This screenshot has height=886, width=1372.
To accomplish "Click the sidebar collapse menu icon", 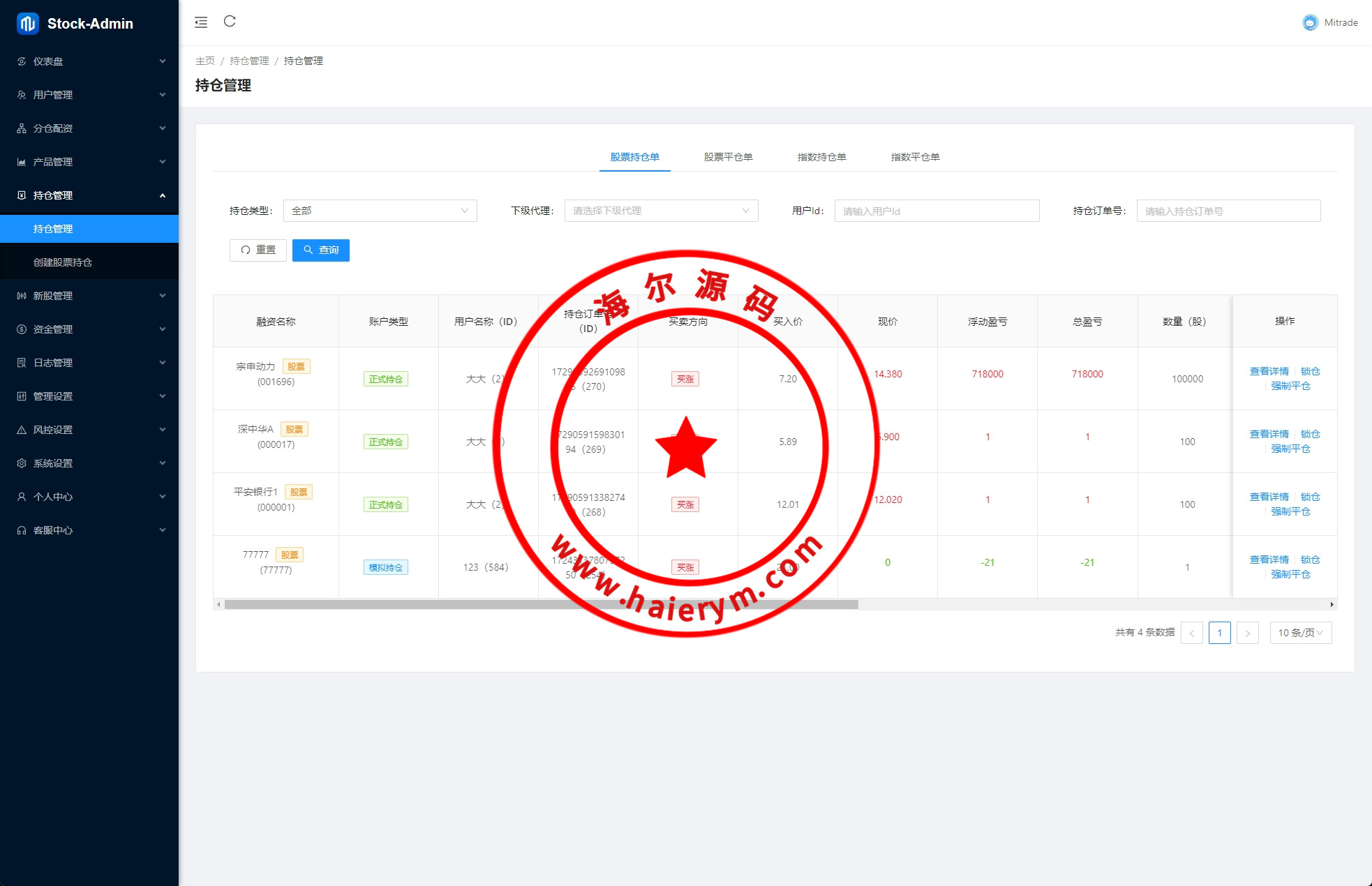I will coord(201,22).
